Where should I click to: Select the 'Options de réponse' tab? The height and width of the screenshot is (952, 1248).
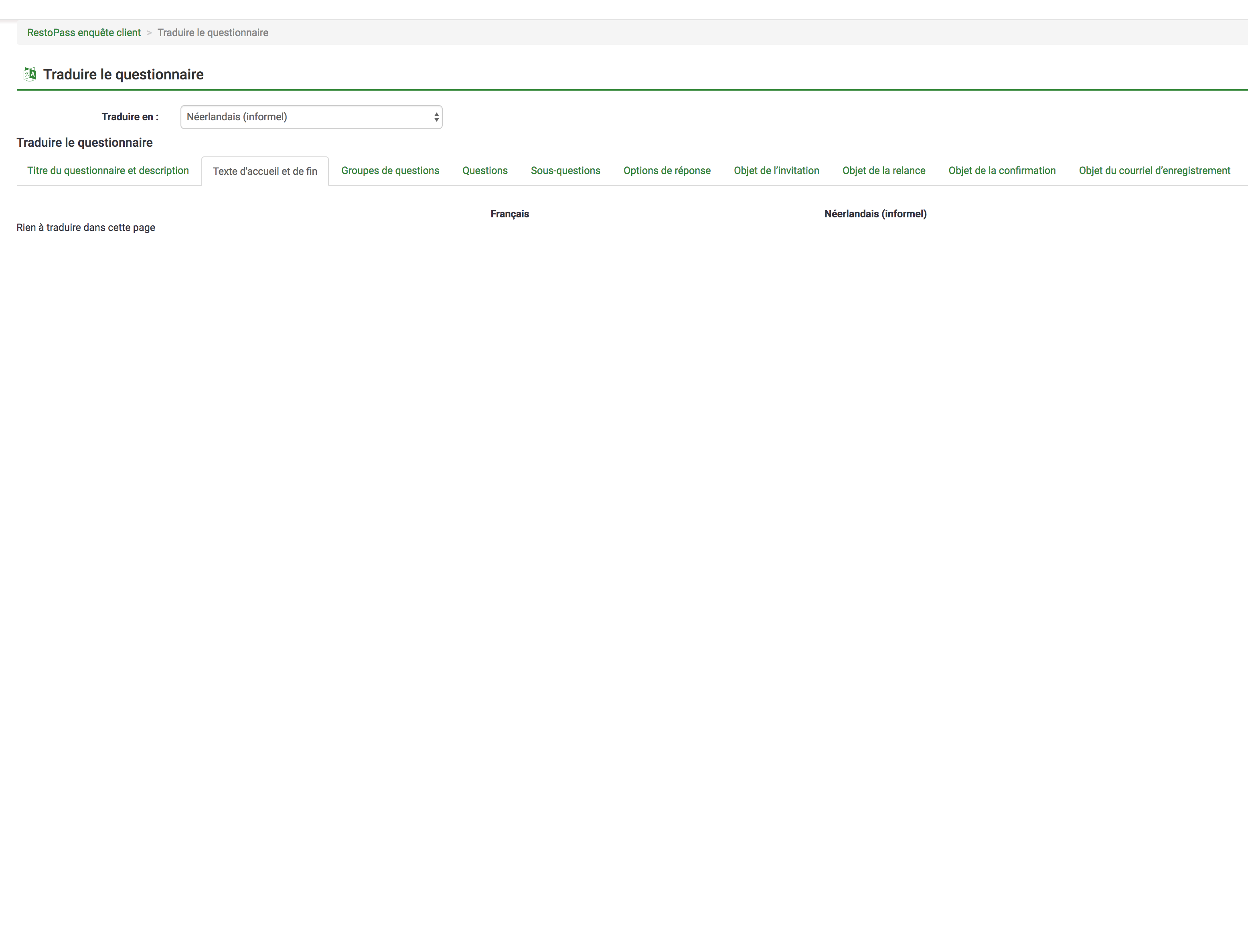point(667,170)
